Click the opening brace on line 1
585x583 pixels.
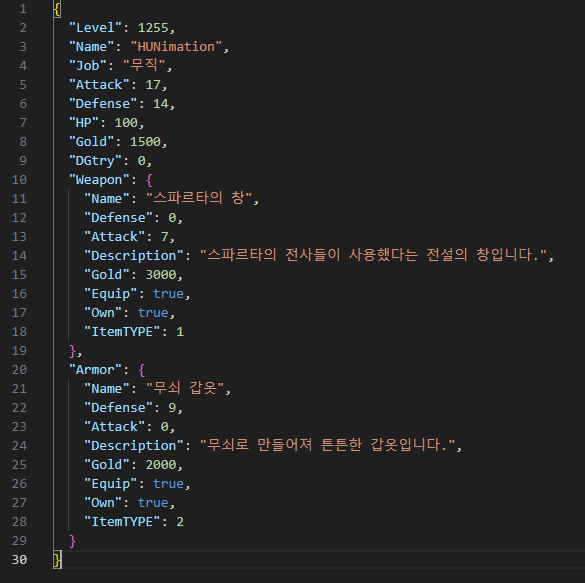pyautogui.click(x=57, y=9)
